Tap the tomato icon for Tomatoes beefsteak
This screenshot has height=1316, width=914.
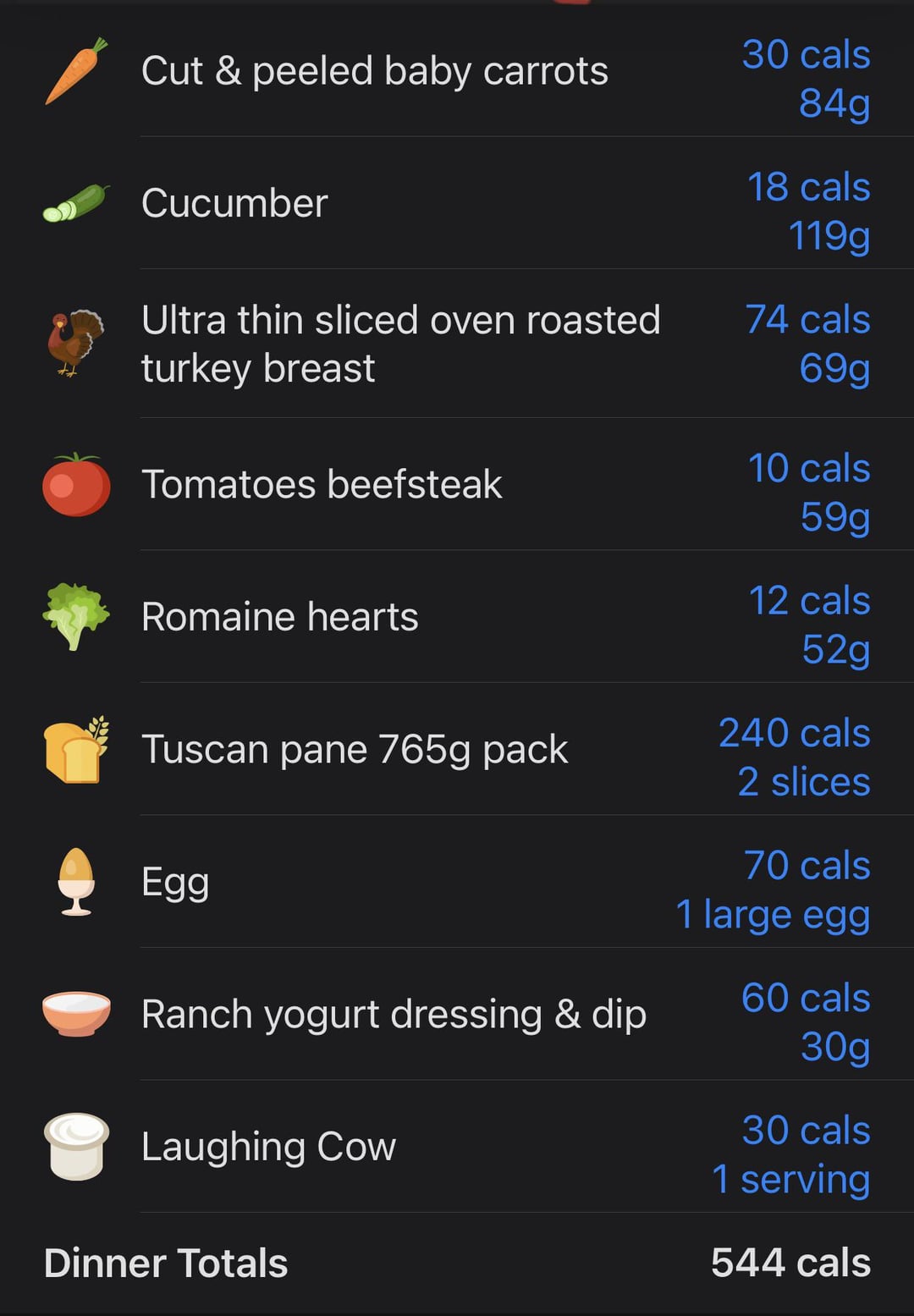coord(76,484)
